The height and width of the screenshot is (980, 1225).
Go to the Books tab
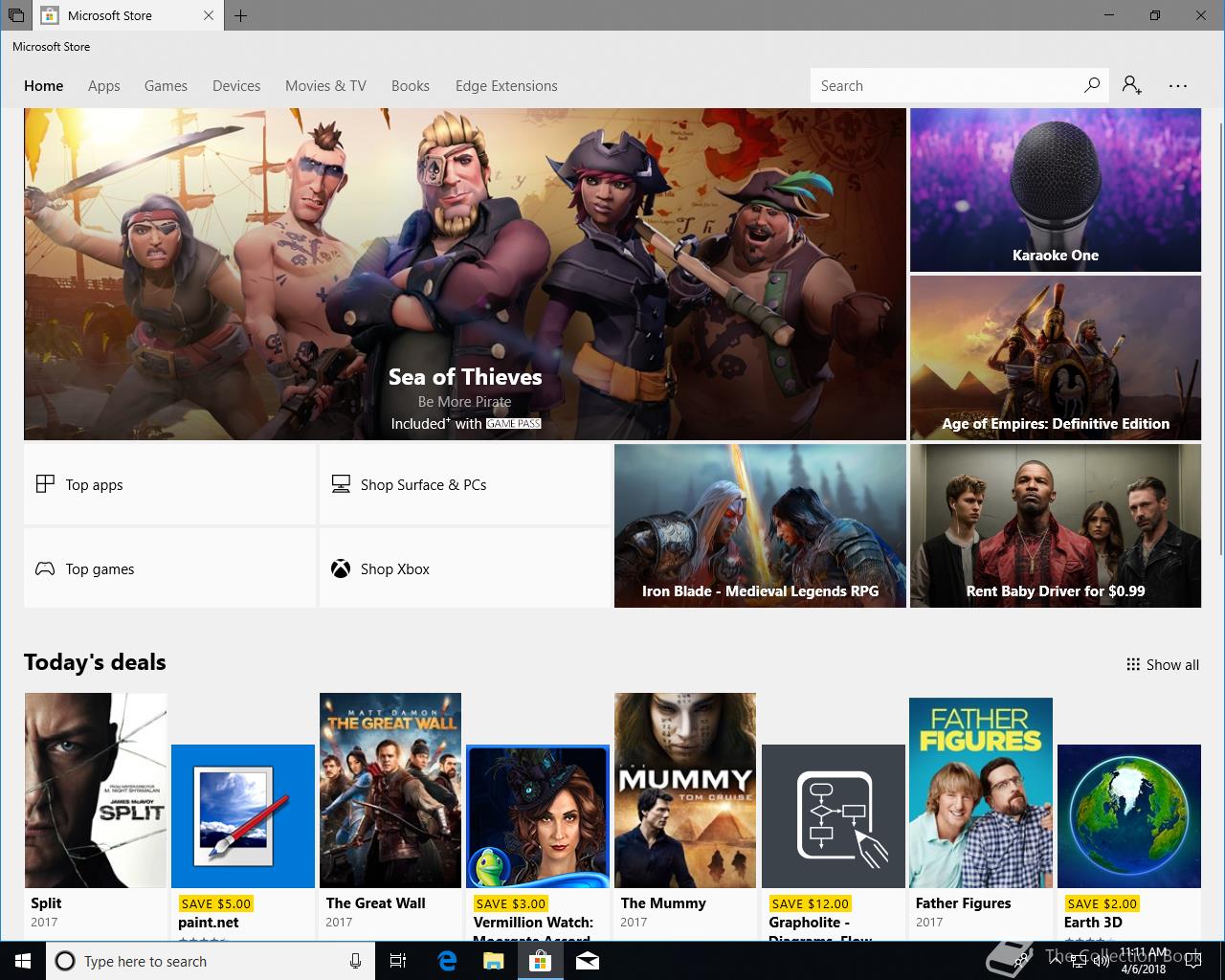pos(411,85)
